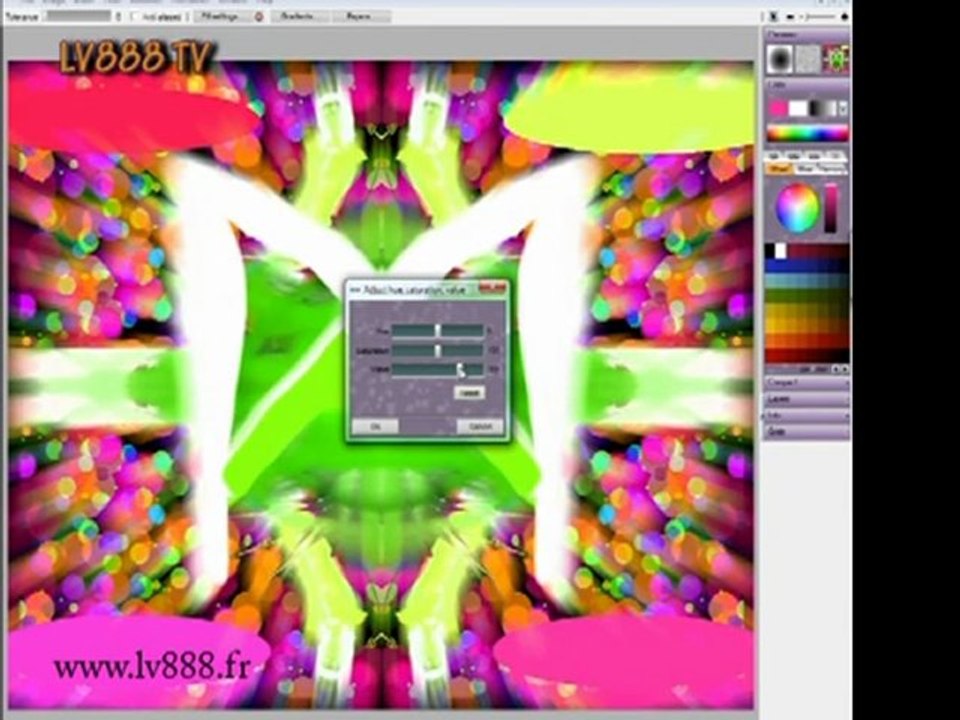This screenshot has height=720, width=960.
Task: Click the Reset button in the dialog
Action: (x=470, y=393)
